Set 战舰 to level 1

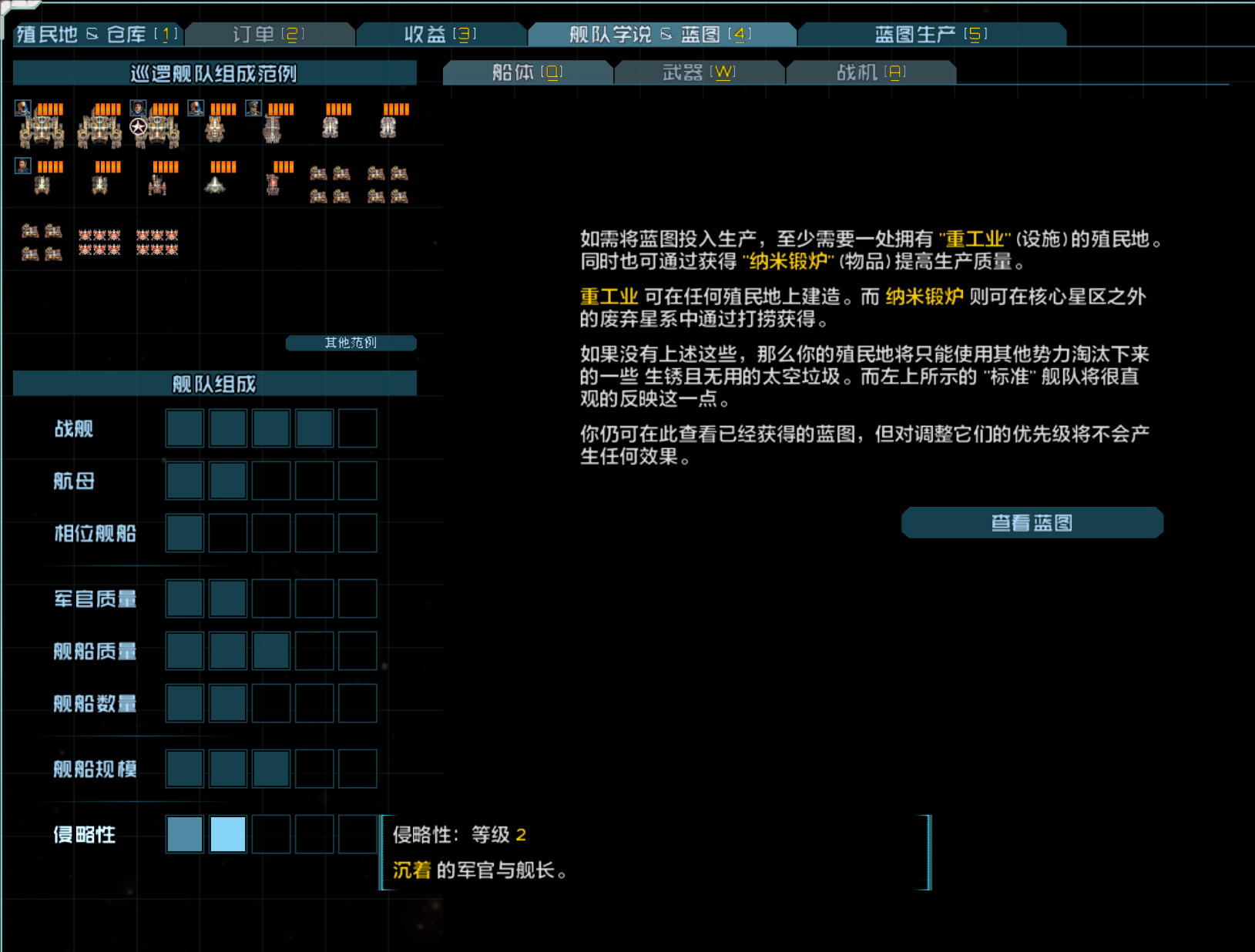(185, 428)
